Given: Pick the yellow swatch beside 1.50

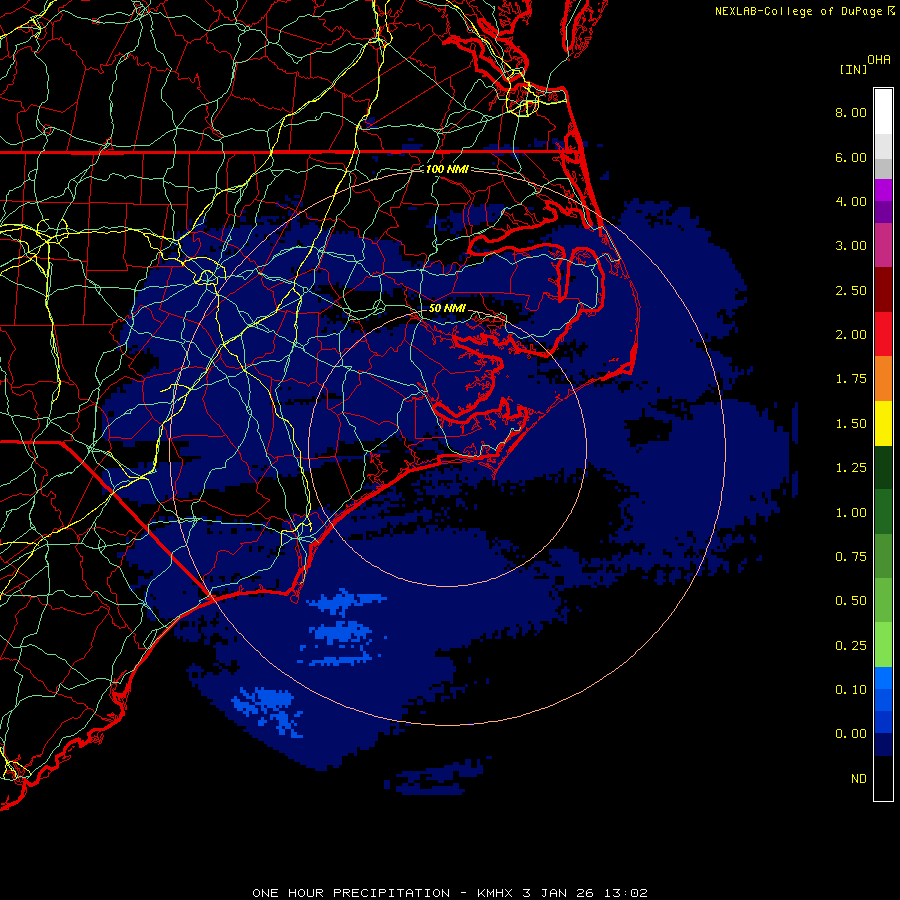Looking at the screenshot, I should point(883,423).
